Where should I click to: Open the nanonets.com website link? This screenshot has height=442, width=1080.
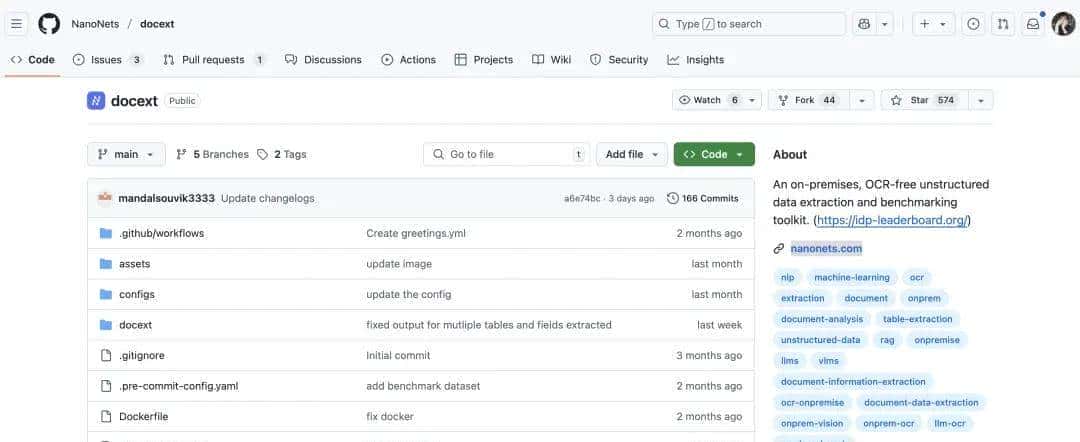[826, 248]
